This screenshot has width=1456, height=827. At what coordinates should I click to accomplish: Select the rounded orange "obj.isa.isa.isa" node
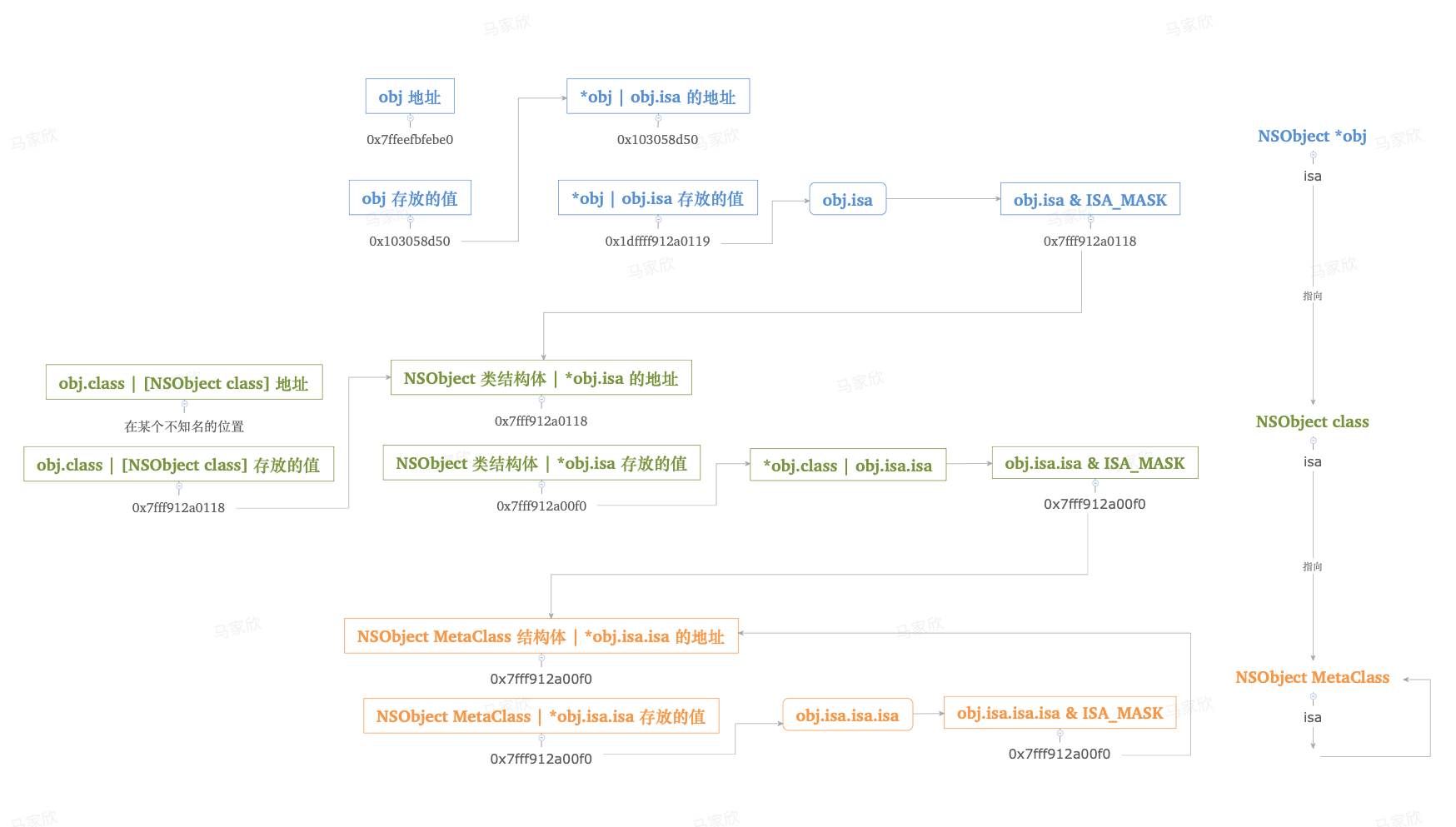click(847, 715)
